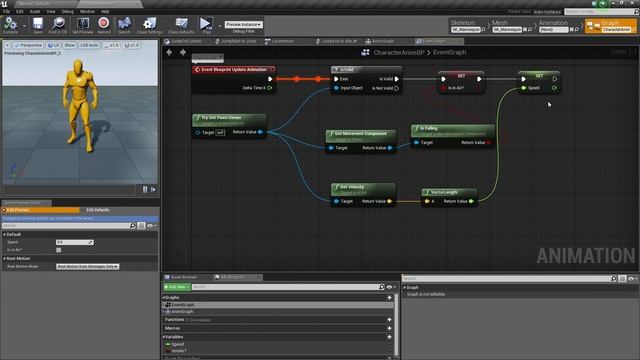The image size is (640, 360).
Task: Collapse the Default category
Action: coord(5,234)
